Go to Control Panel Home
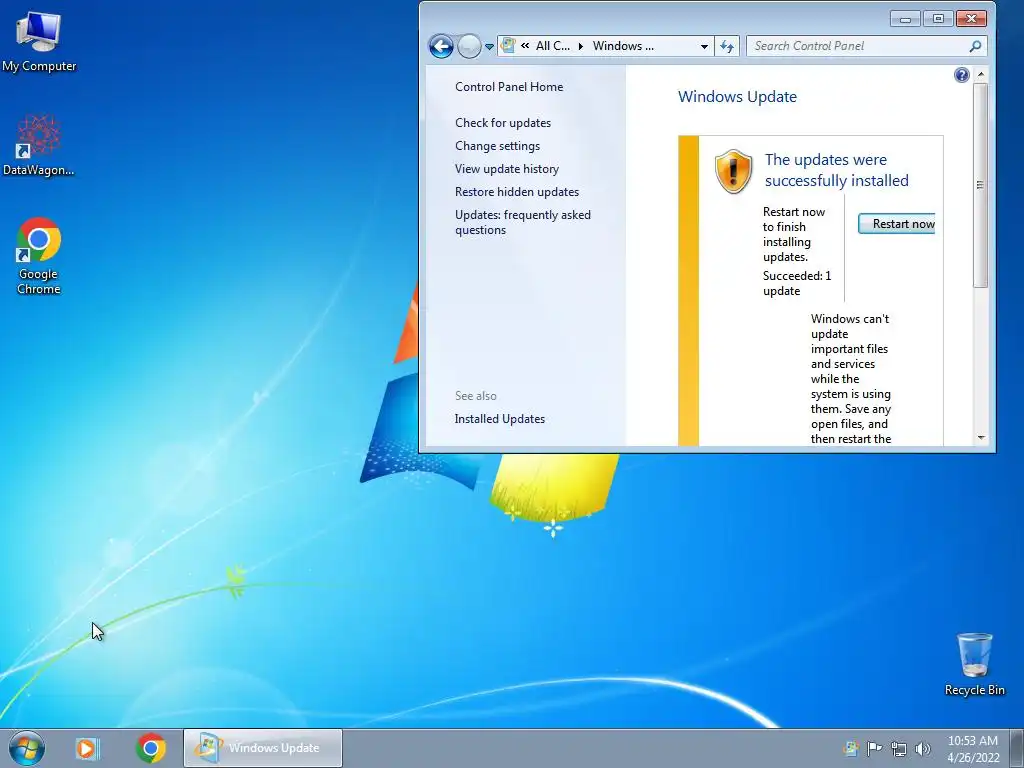 click(509, 87)
